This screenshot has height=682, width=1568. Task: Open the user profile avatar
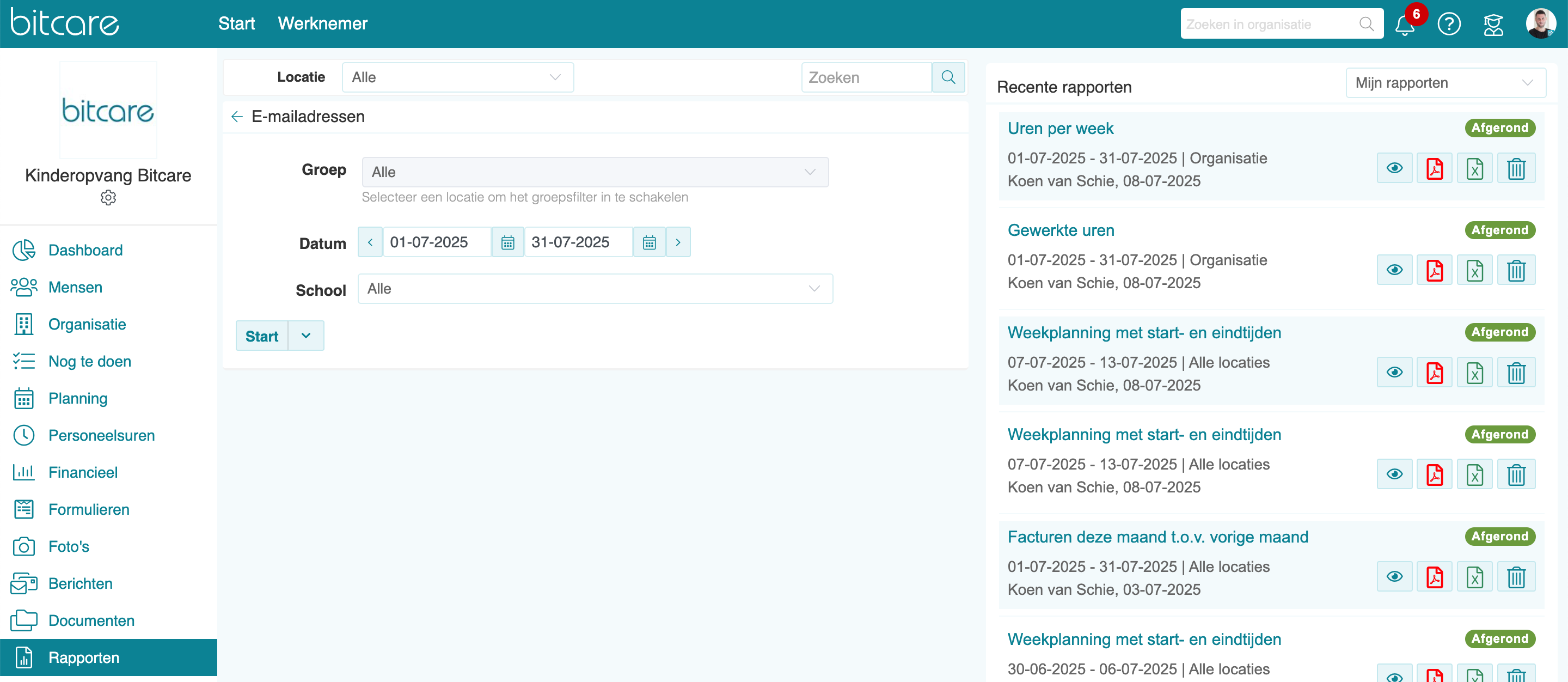(1541, 24)
